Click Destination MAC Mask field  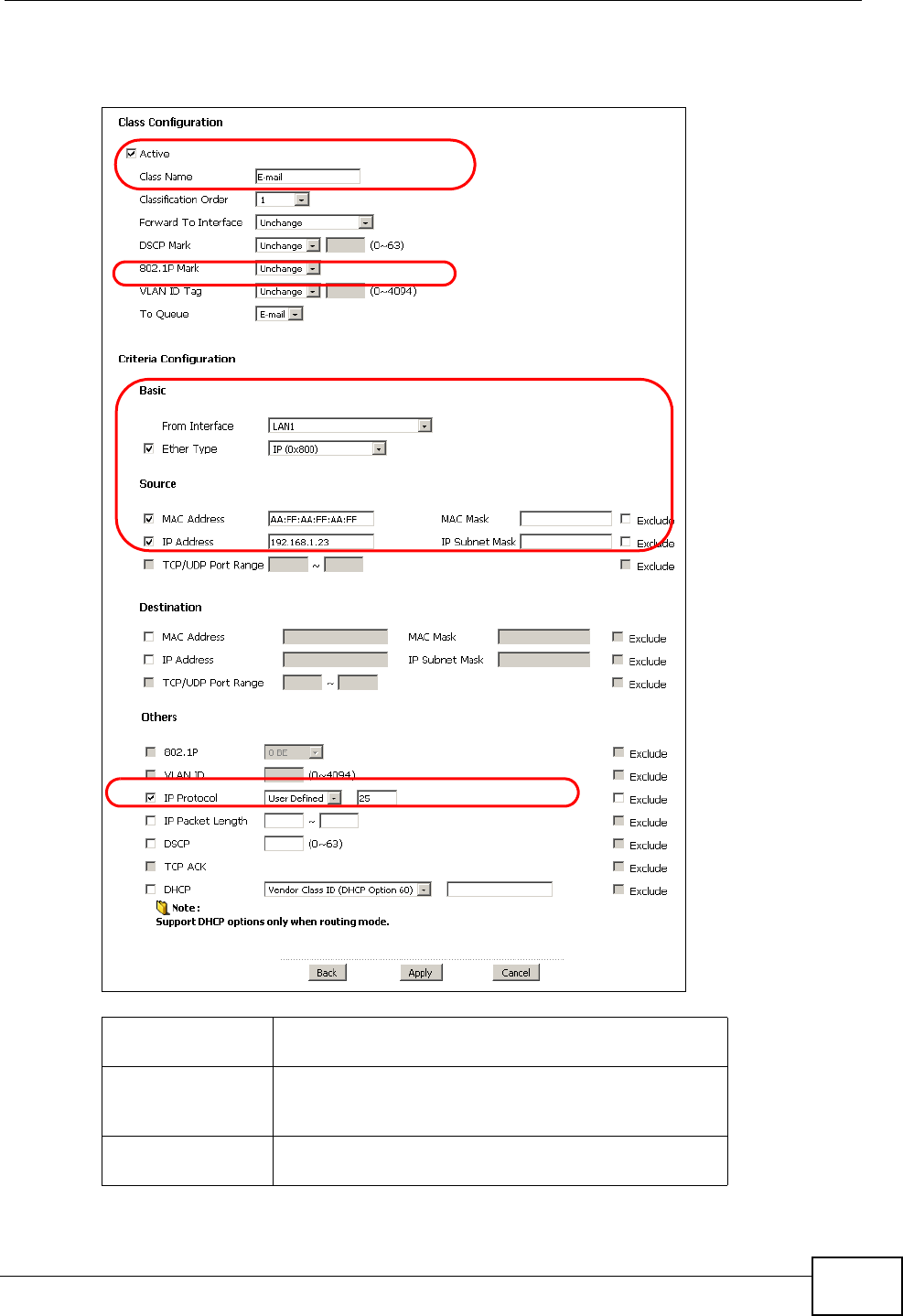coord(544,637)
